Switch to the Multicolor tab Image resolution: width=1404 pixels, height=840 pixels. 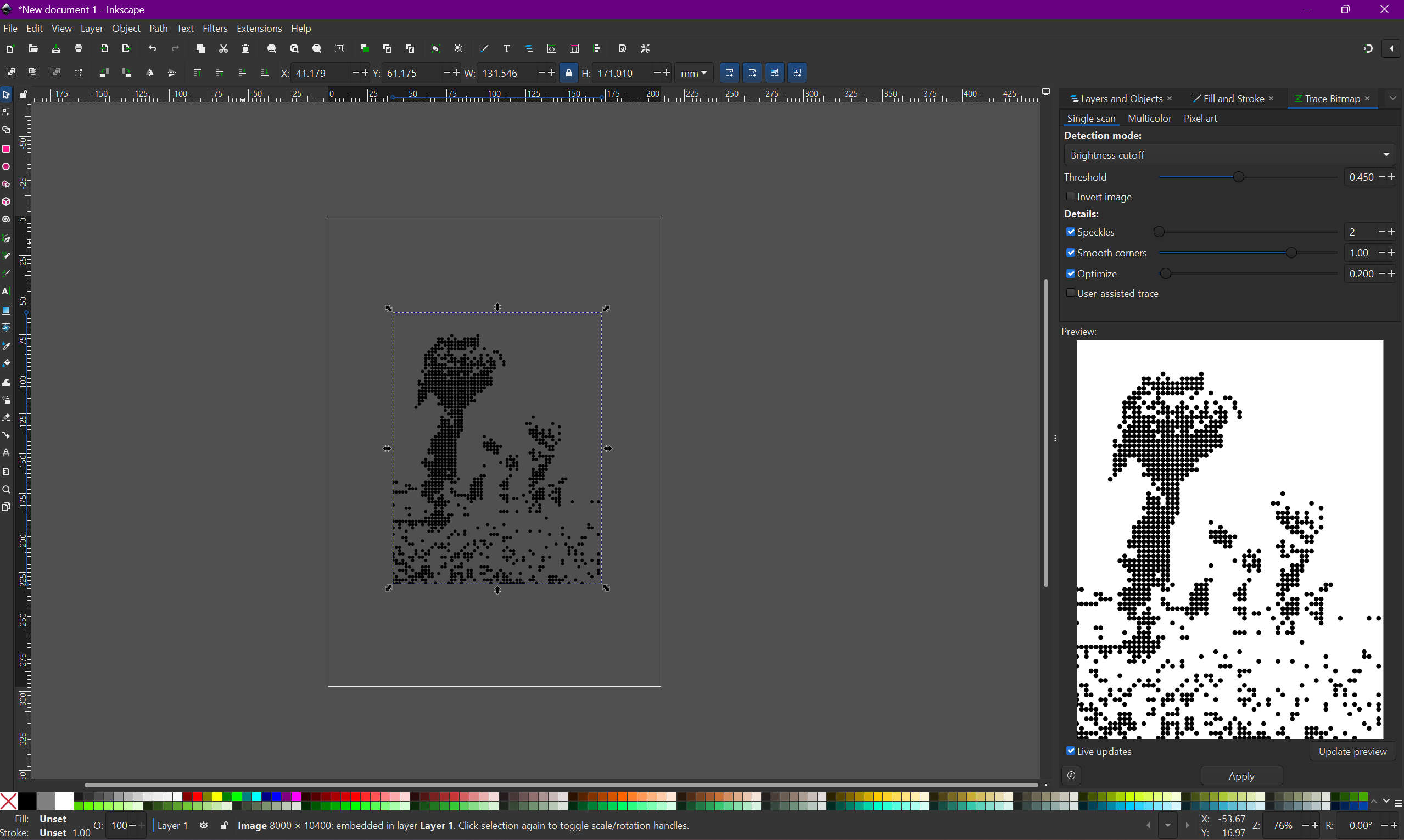[1149, 118]
